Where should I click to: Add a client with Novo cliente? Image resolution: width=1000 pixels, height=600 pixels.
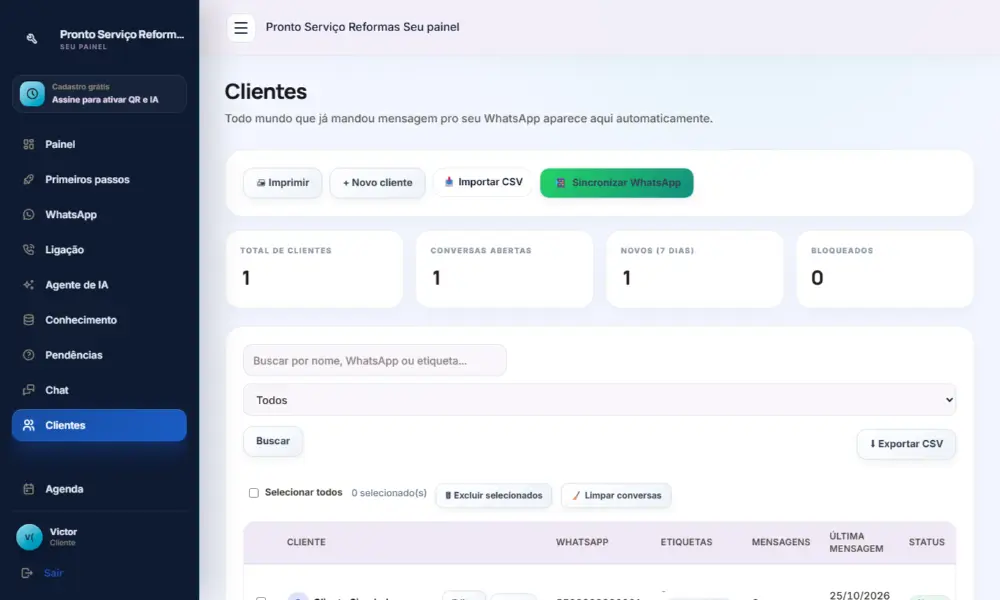[x=378, y=182]
